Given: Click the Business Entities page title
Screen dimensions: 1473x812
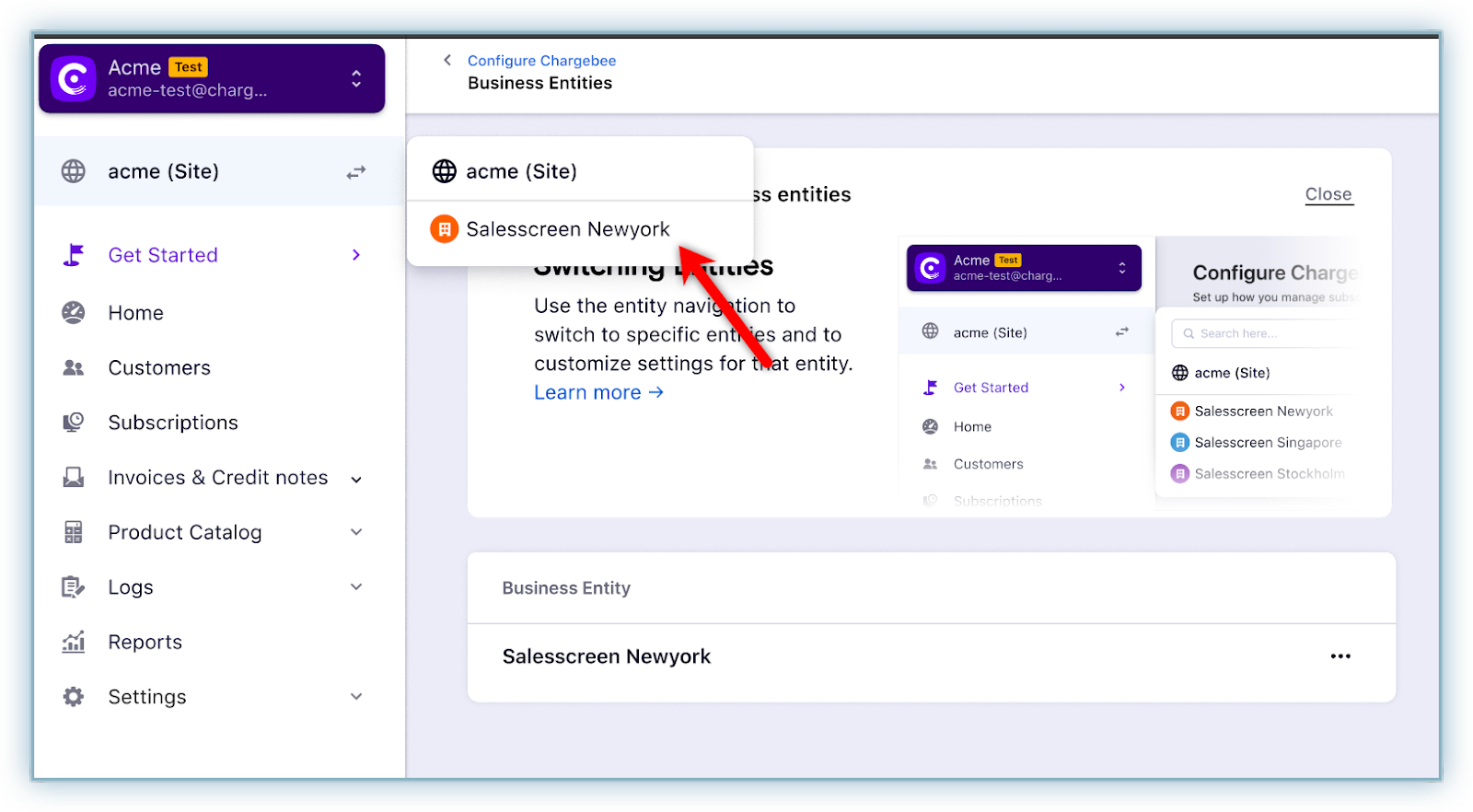Looking at the screenshot, I should click(x=540, y=83).
